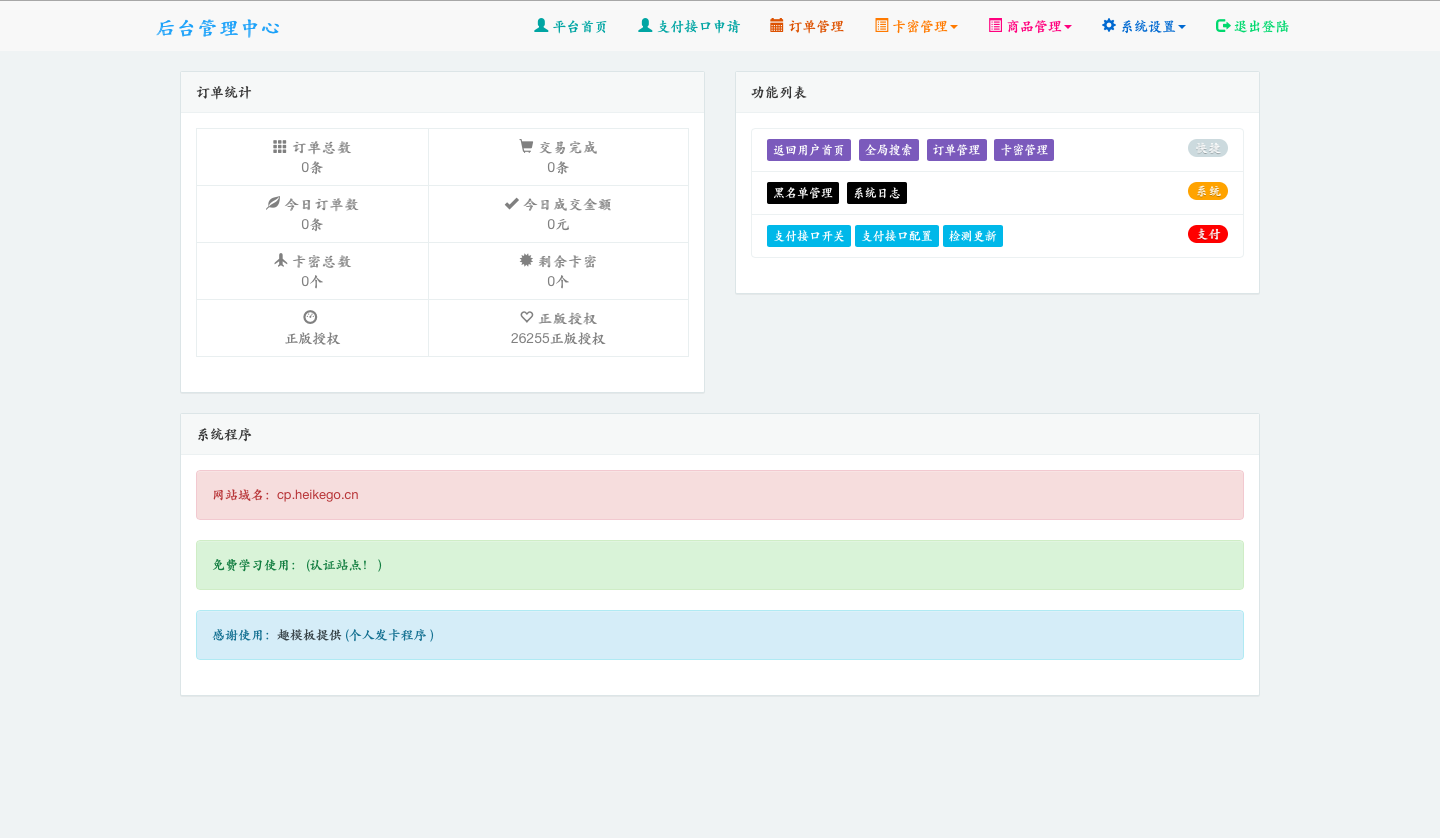Click the purple 返回用户首页 button
Screen dimensions: 1440x838
click(x=809, y=150)
